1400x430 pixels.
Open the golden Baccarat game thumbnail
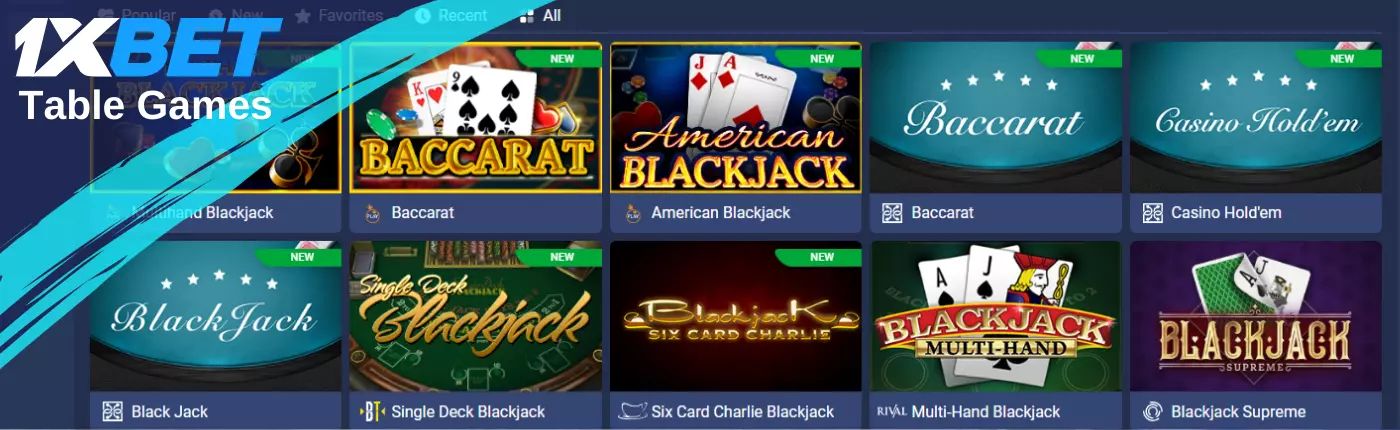click(x=476, y=117)
